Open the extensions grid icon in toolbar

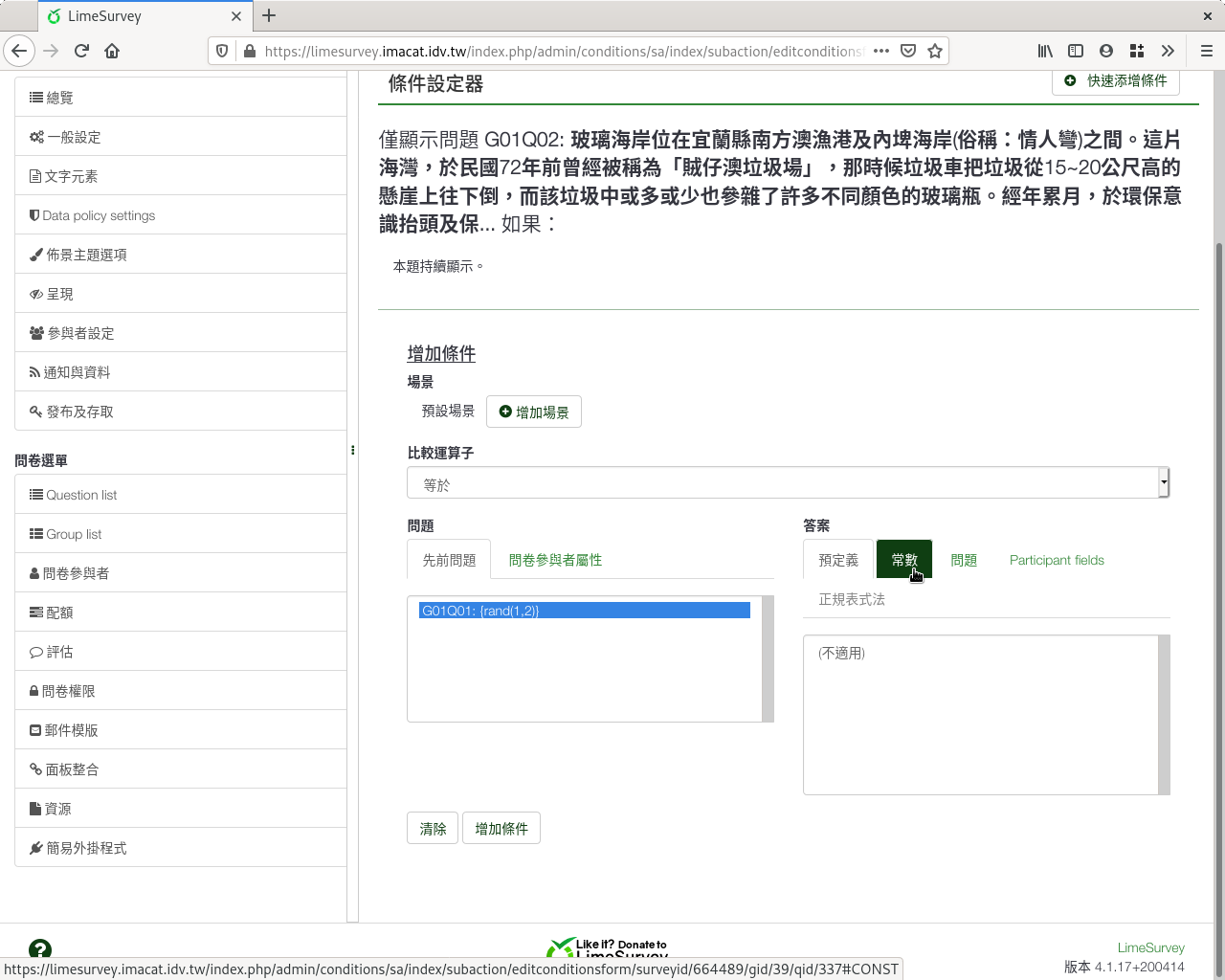point(1137,51)
